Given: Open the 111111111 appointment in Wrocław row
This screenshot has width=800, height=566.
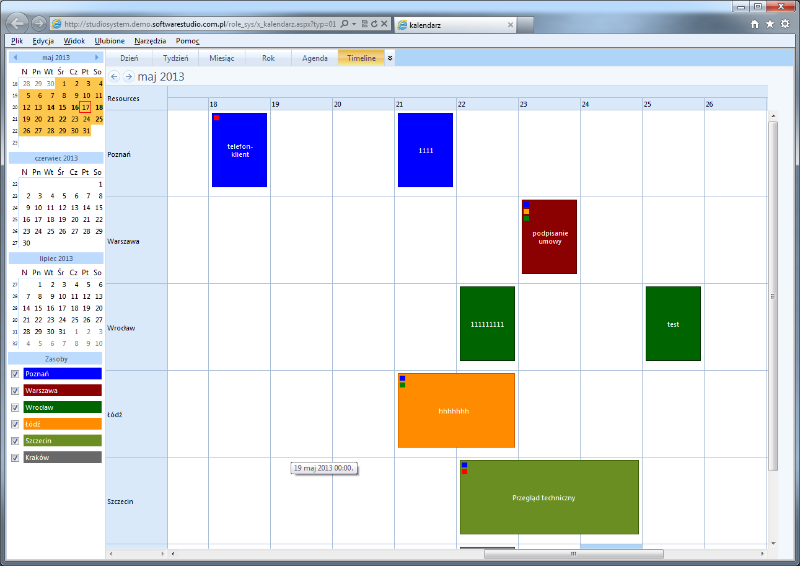Looking at the screenshot, I should [x=487, y=324].
